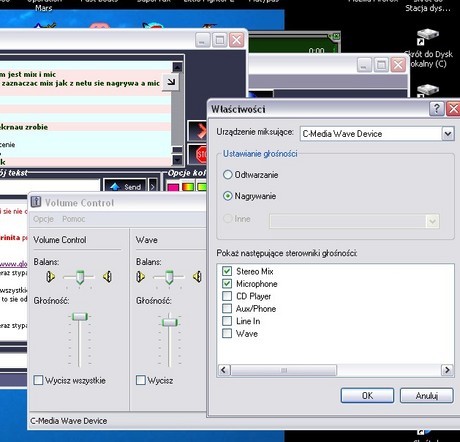
Task: Check the Wycisz wszystkie mute box
Action: click(x=38, y=380)
